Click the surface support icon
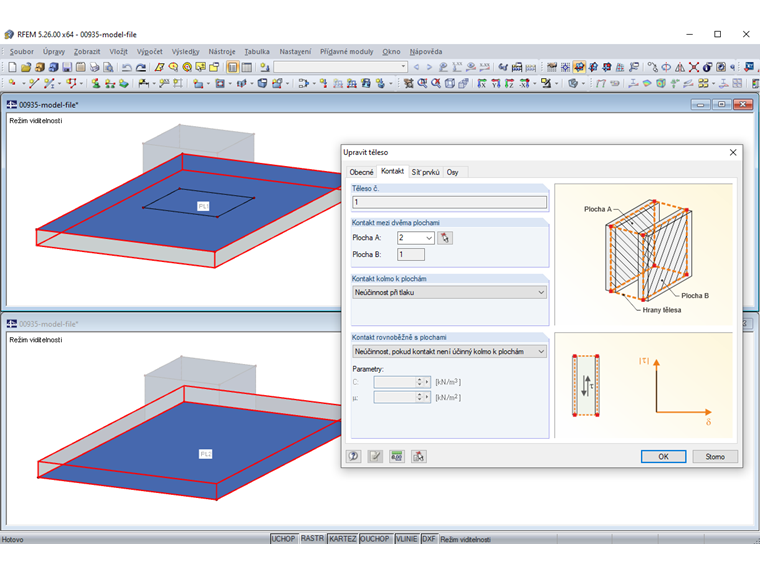The image size is (760, 570). 124,83
